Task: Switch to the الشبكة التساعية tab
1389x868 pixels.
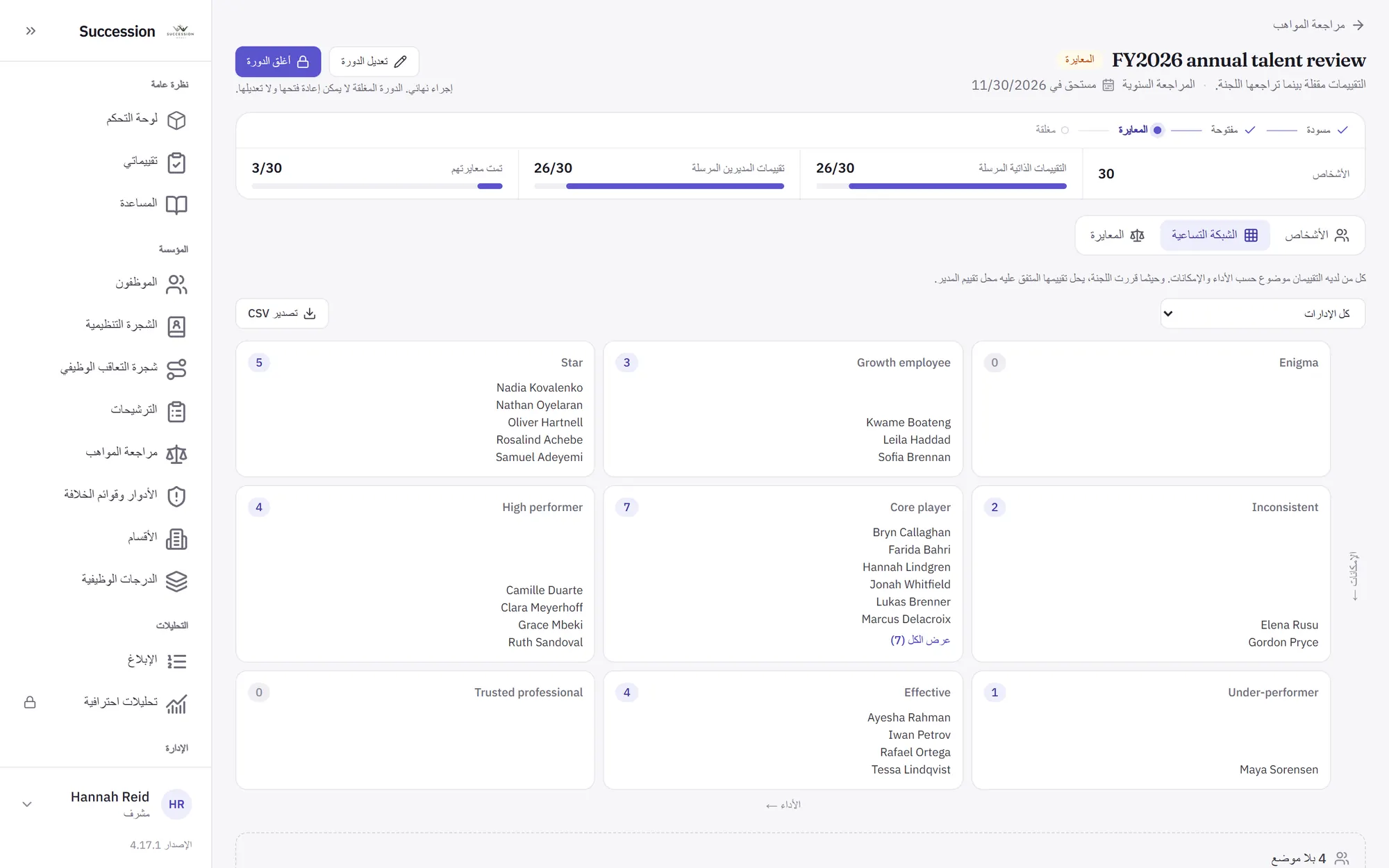Action: tap(1215, 235)
